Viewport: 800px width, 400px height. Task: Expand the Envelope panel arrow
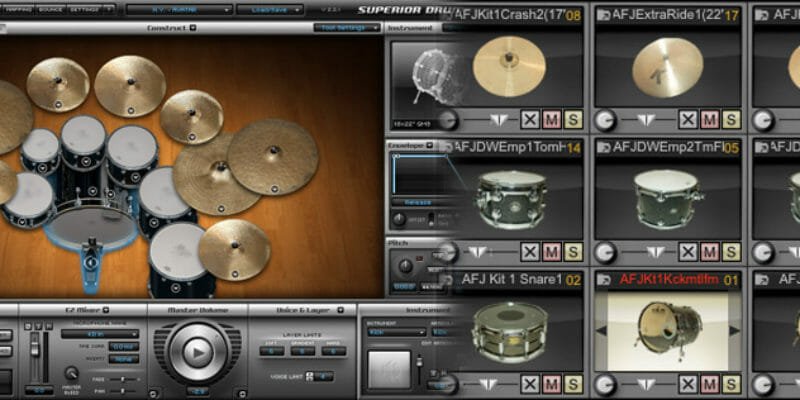point(429,145)
